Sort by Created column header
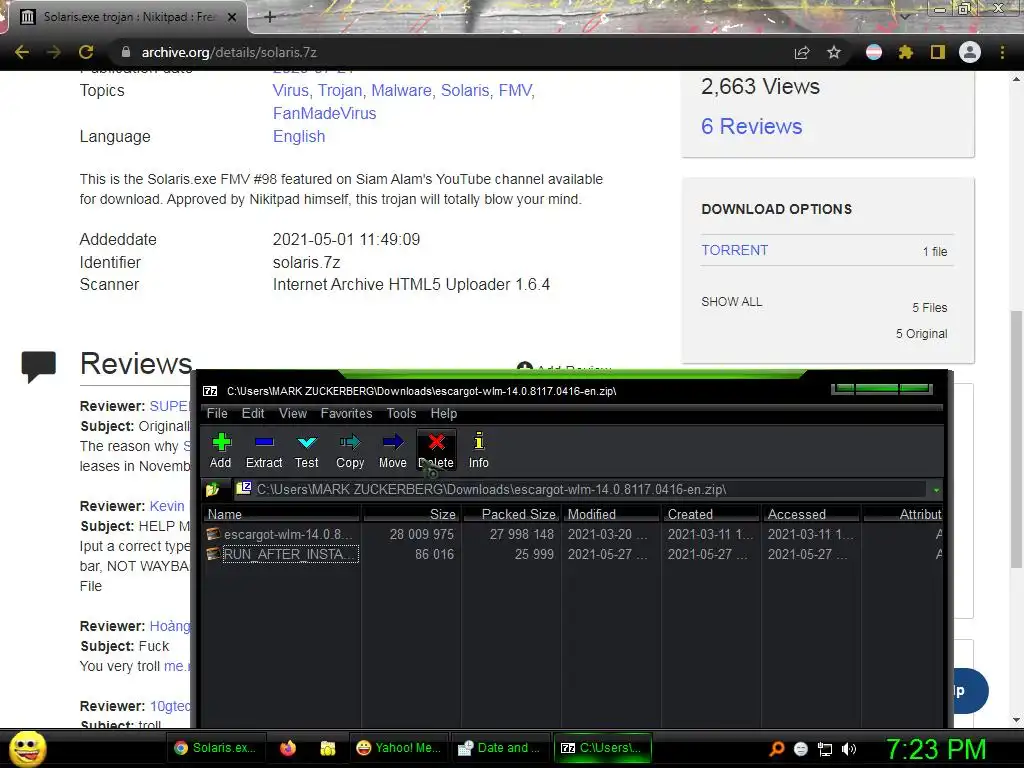 pos(711,514)
